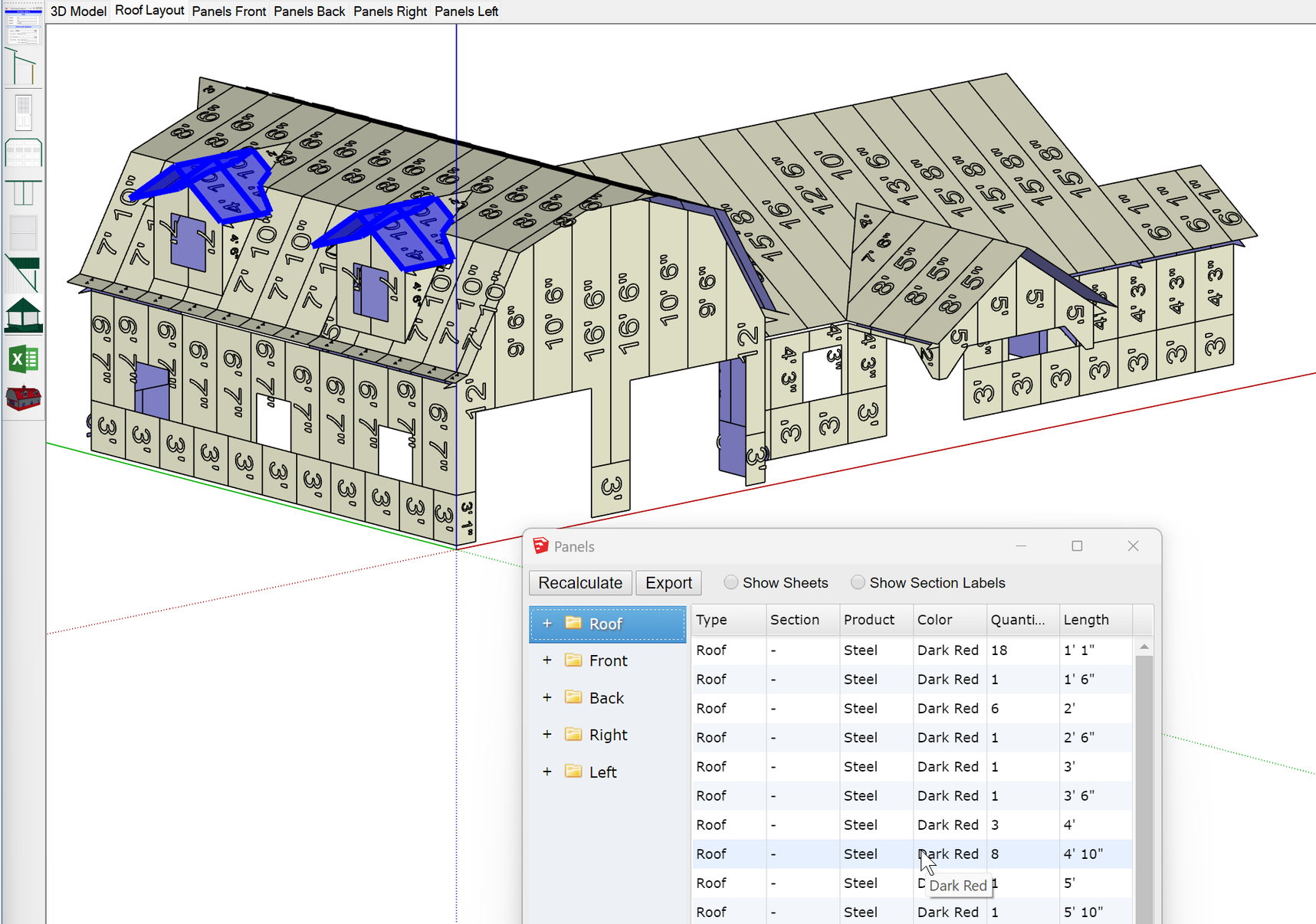The width and height of the screenshot is (1316, 924).
Task: Switch to the Panels Front scene tab
Action: pyautogui.click(x=228, y=11)
